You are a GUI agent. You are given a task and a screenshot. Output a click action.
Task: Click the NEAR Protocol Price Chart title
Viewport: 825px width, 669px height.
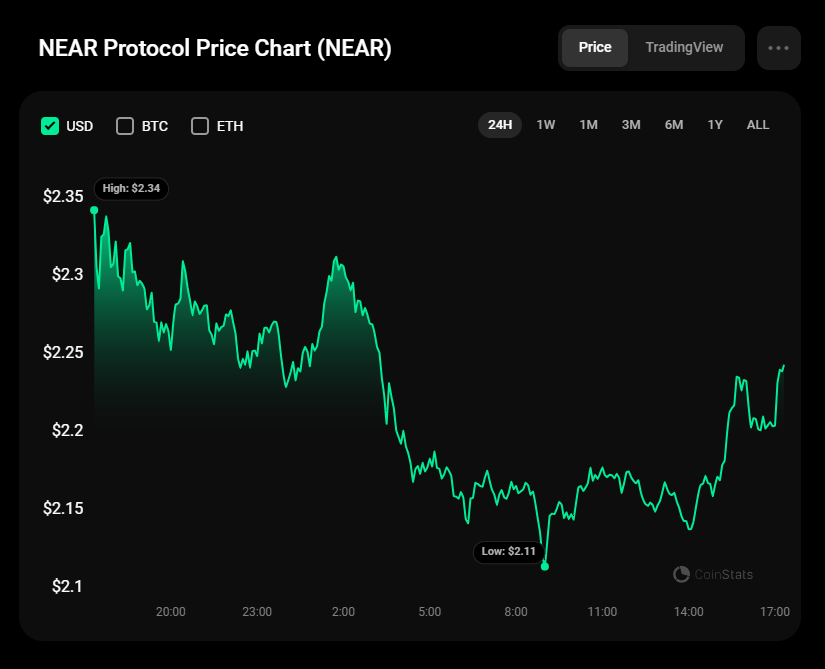pos(215,49)
